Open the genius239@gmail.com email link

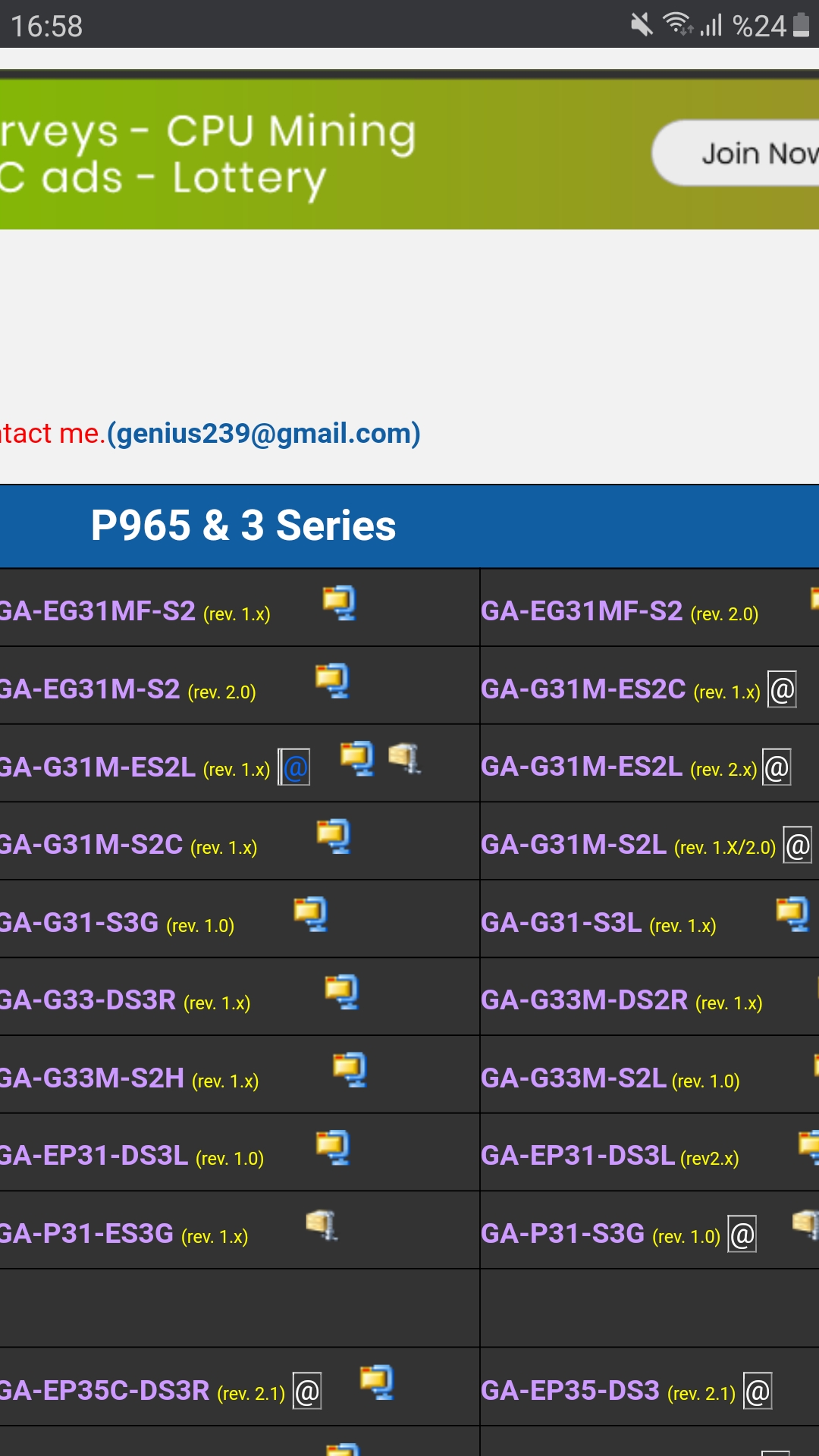point(264,434)
